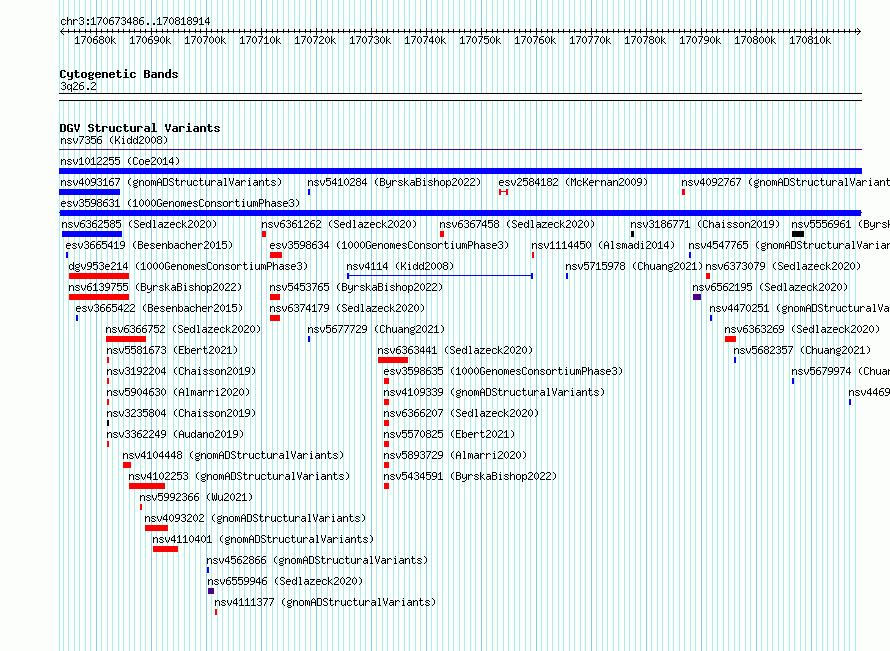Click the red bar under nsv4104448
890x651 pixels.
pyautogui.click(x=127, y=465)
